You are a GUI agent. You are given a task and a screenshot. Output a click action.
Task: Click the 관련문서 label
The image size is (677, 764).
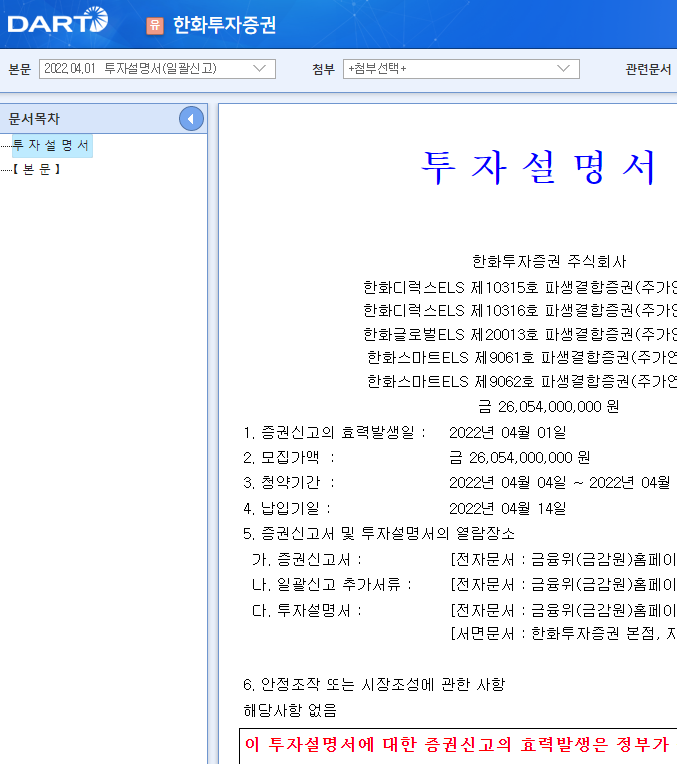click(648, 69)
